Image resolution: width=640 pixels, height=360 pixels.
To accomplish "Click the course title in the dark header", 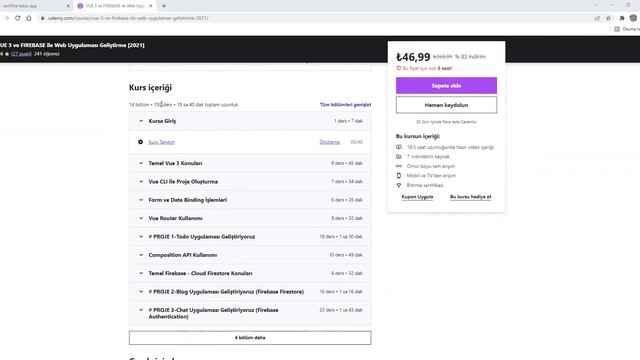I will pyautogui.click(x=72, y=45).
